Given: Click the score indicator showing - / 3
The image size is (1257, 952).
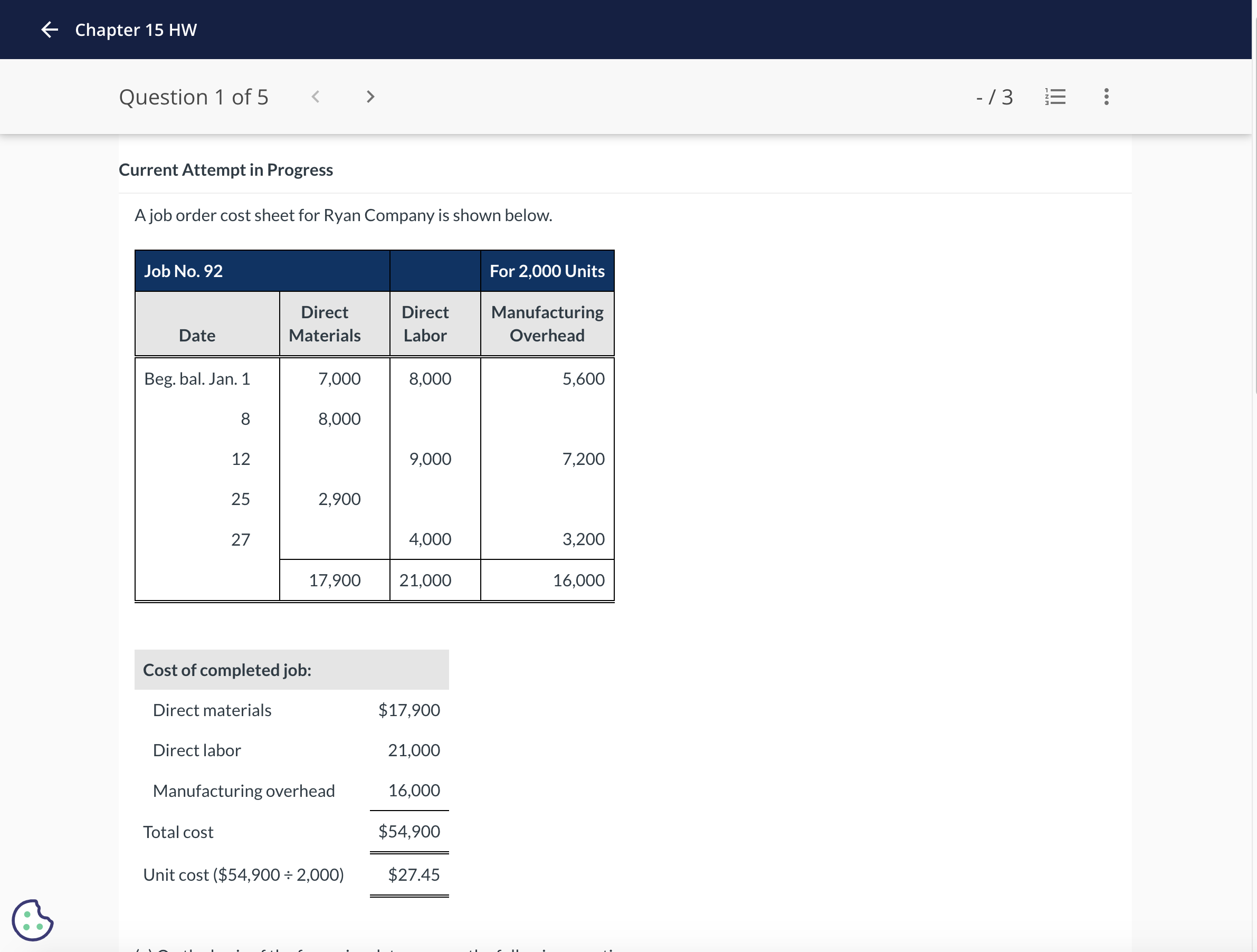Looking at the screenshot, I should click(994, 97).
